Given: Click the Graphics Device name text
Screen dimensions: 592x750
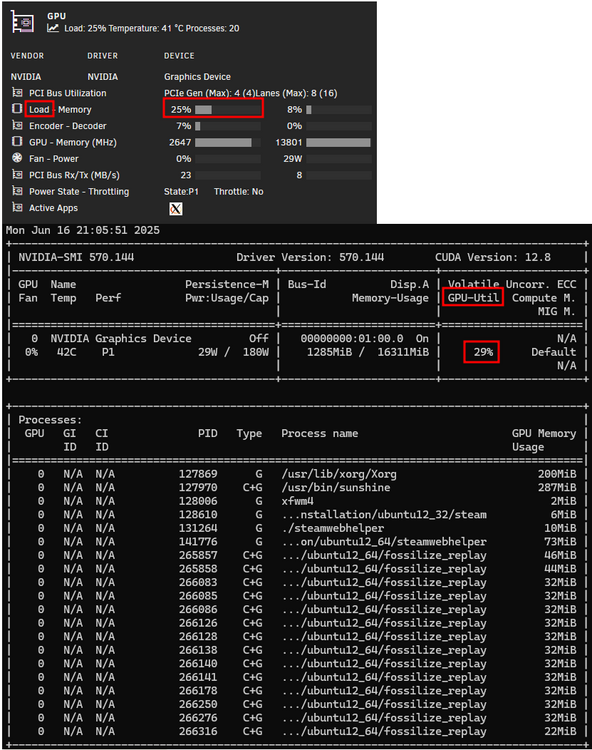Looking at the screenshot, I should [x=197, y=77].
